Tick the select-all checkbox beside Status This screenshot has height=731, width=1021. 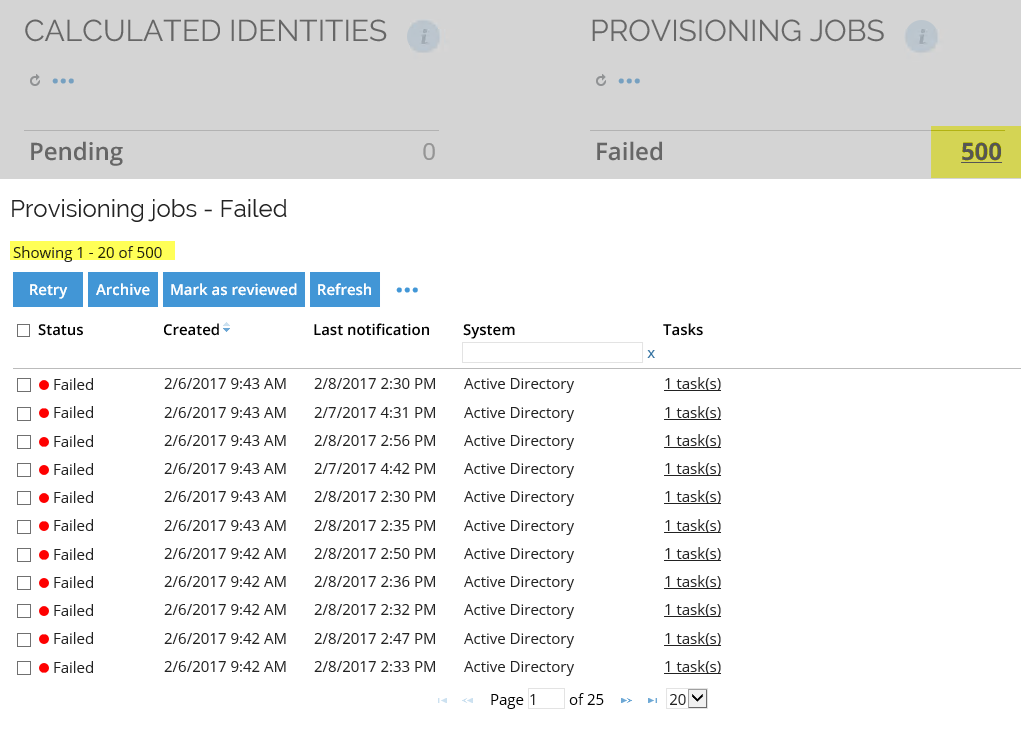23,331
